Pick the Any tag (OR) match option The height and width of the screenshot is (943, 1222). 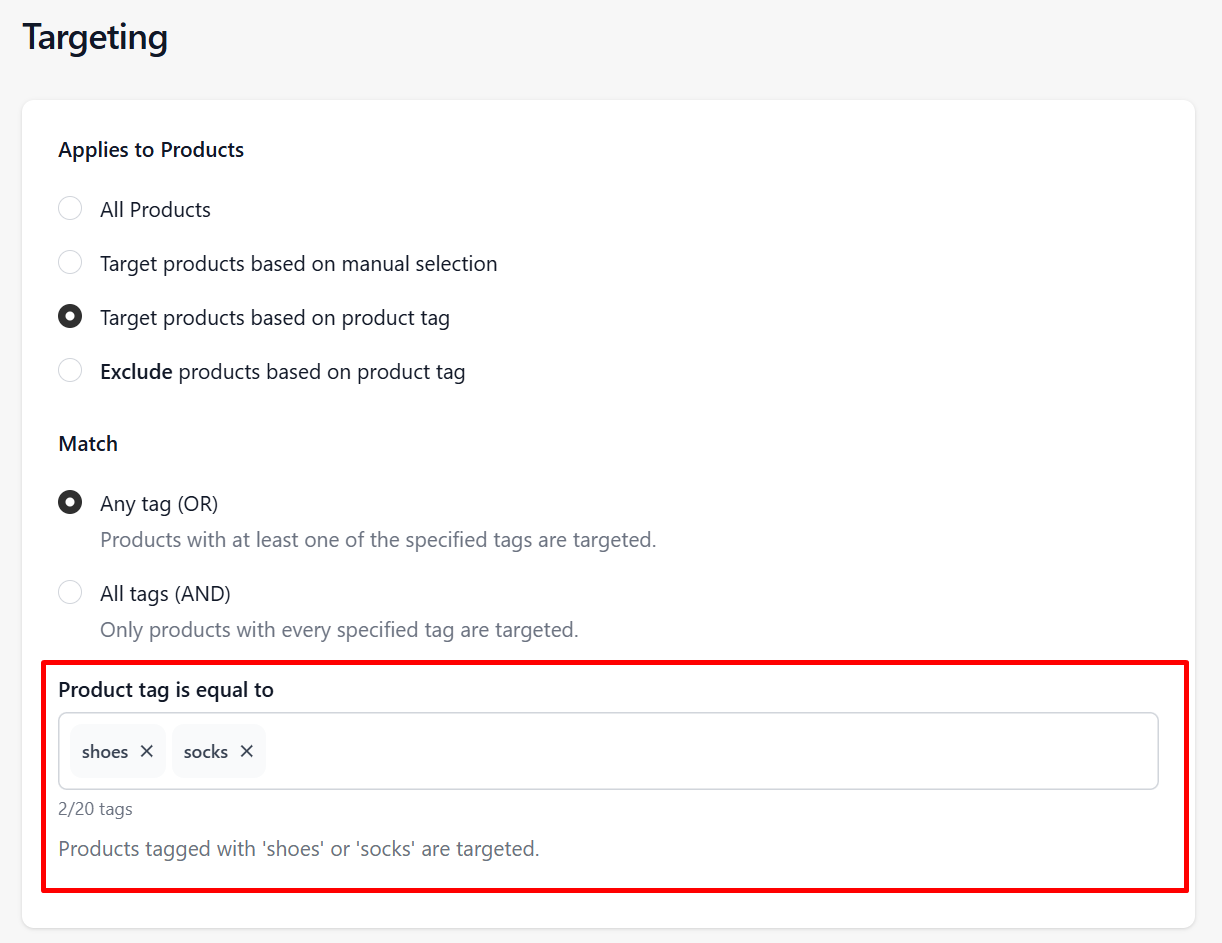tap(70, 502)
